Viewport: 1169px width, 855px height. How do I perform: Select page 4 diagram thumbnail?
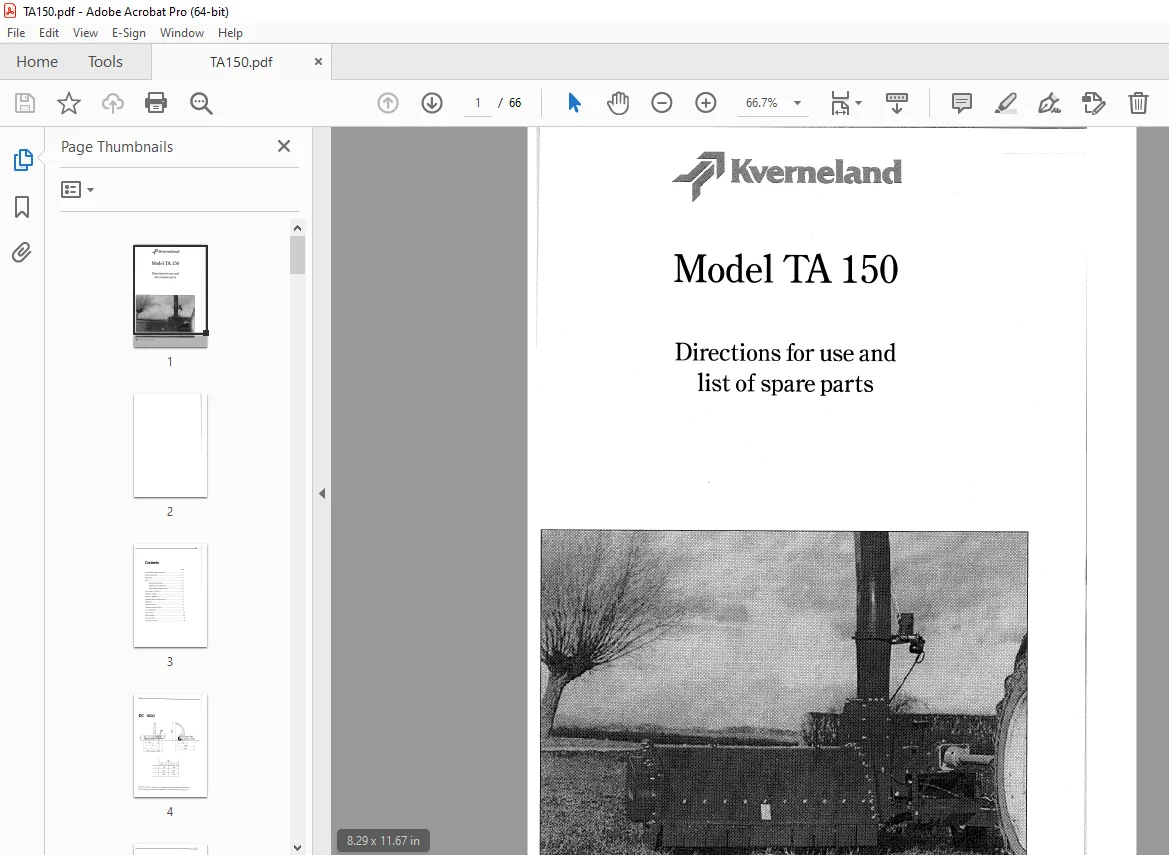170,745
